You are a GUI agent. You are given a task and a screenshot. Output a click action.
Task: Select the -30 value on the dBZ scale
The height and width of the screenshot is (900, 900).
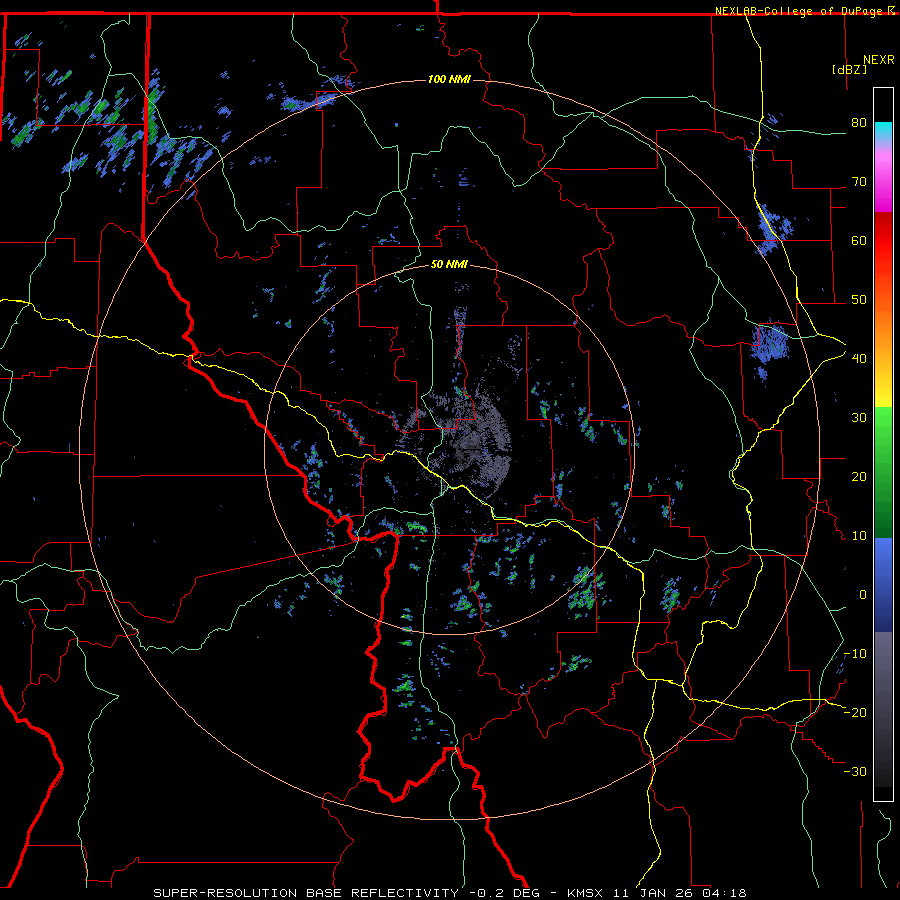(x=855, y=772)
